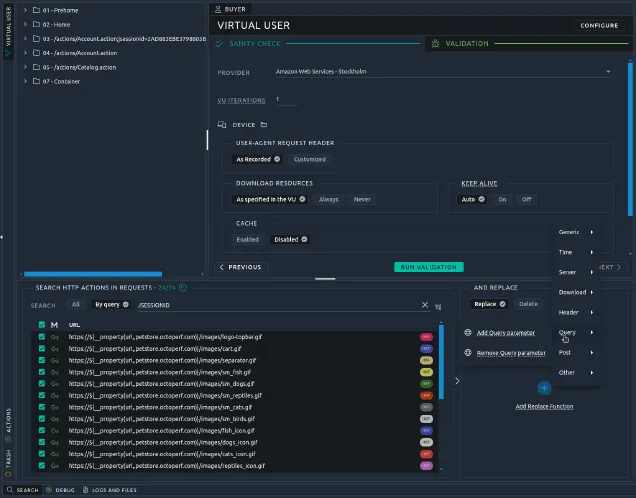Set Download Resources to Always
This screenshot has height=498, width=636.
pyautogui.click(x=329, y=200)
